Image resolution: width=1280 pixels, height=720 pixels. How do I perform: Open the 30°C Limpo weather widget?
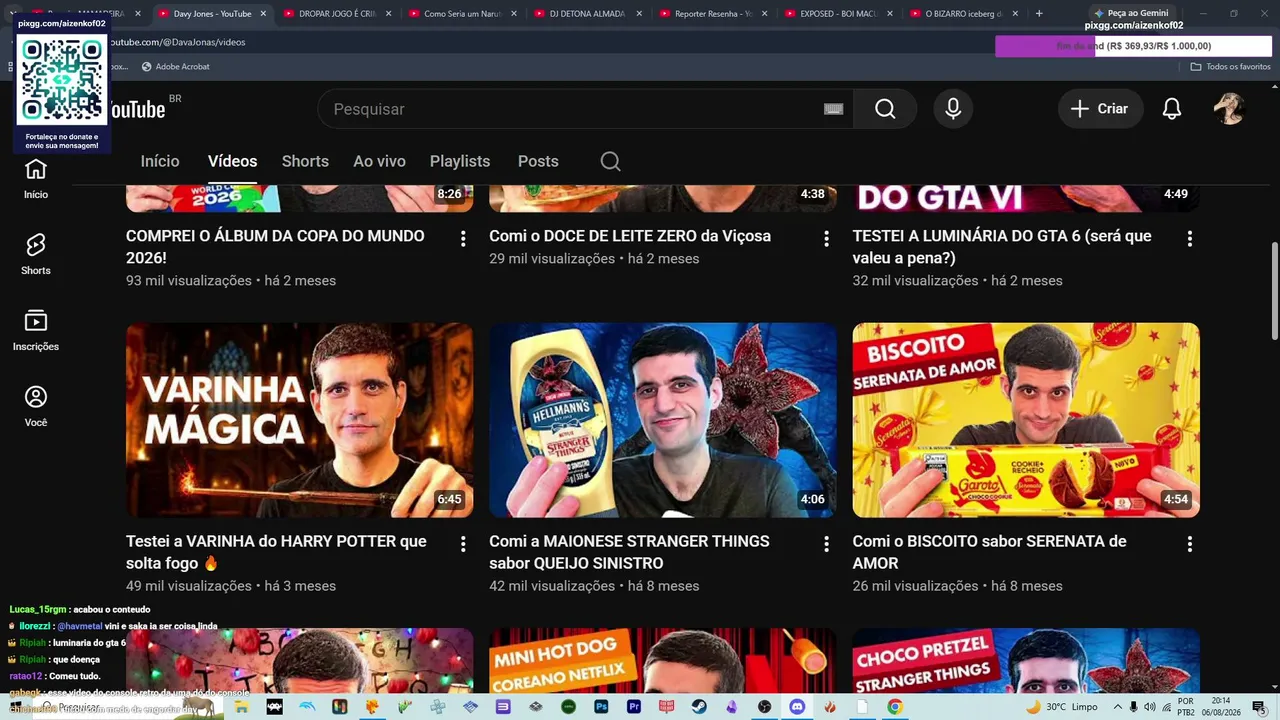click(1062, 707)
